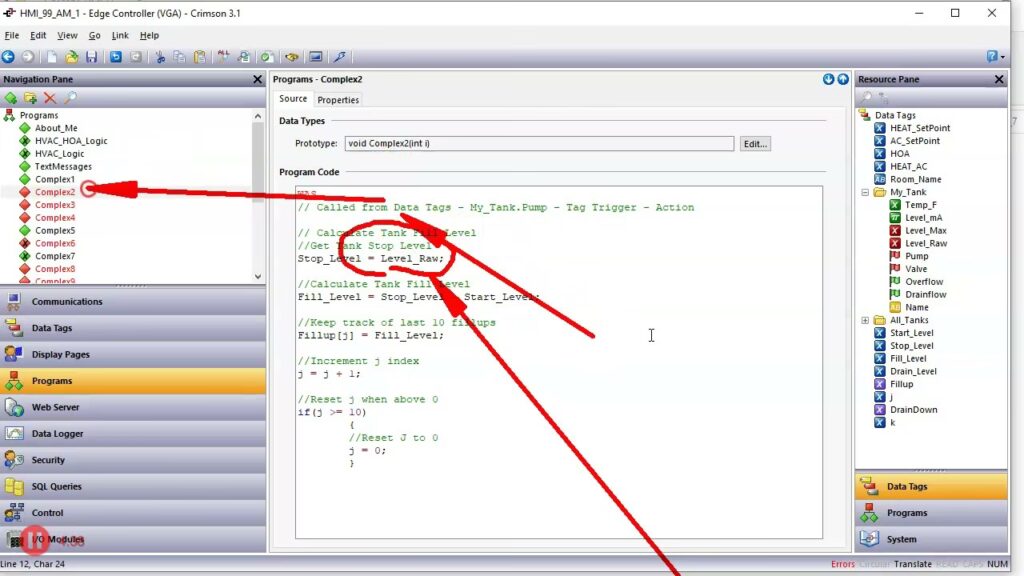
Task: Click the blue Back arrow in the toolbar
Action: point(8,57)
